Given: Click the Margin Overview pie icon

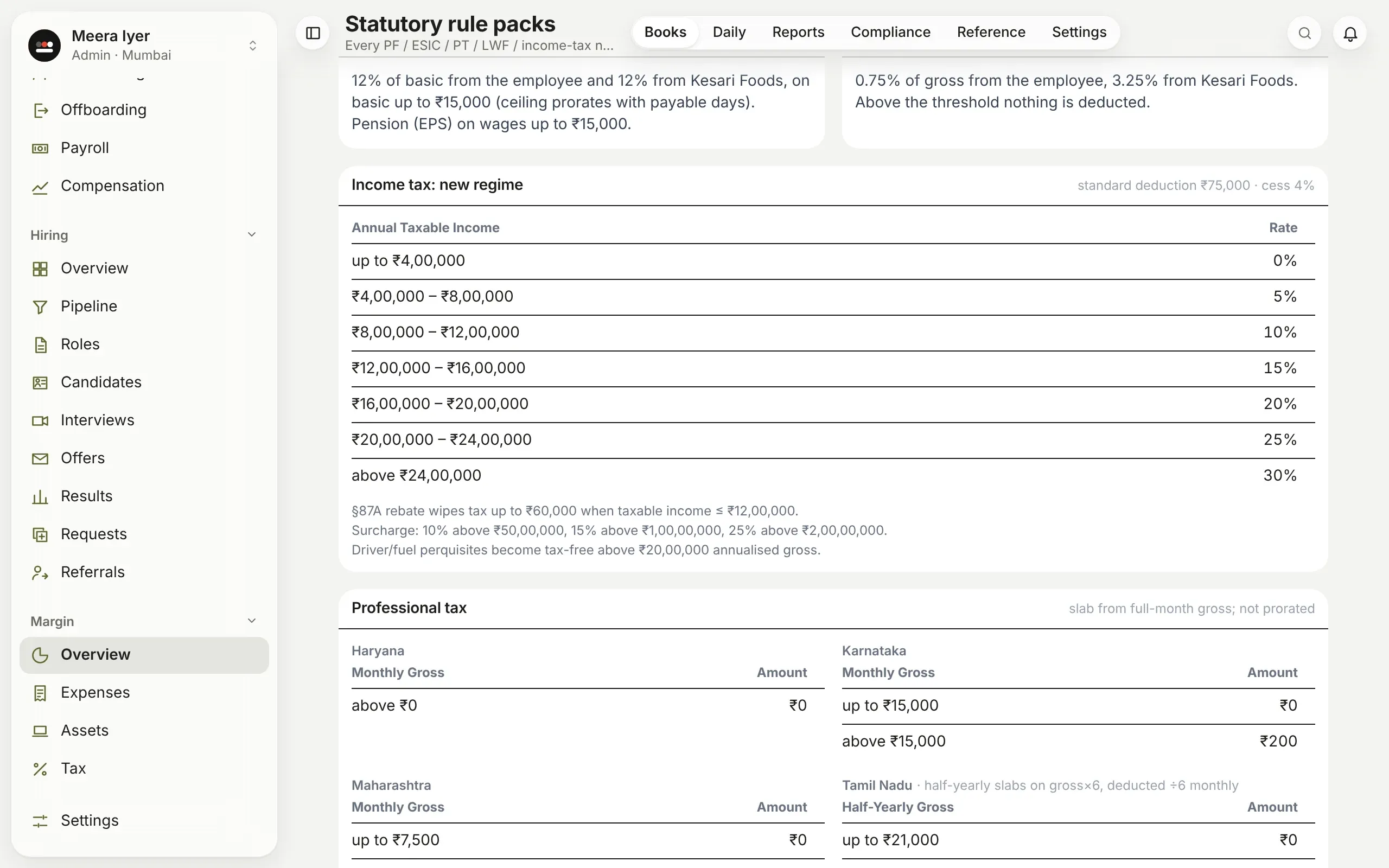Looking at the screenshot, I should (40, 655).
